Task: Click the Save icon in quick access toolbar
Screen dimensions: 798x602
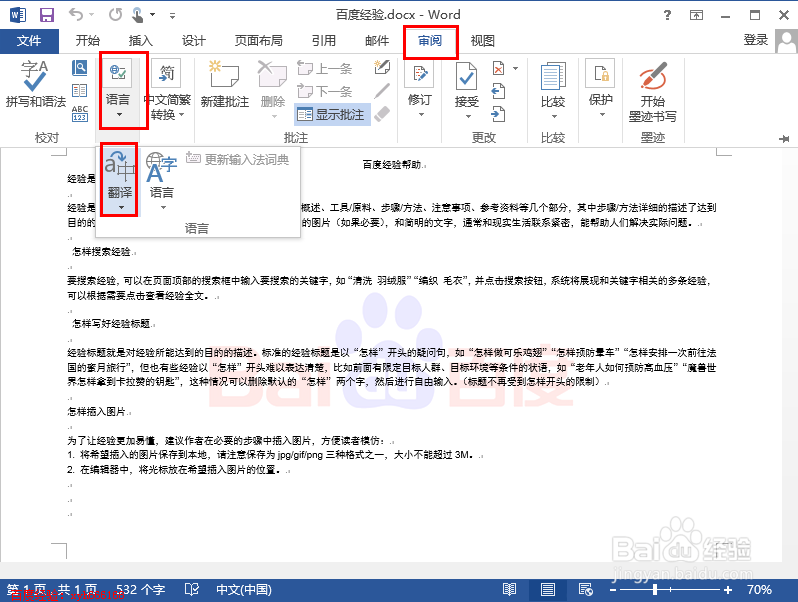Action: point(47,15)
